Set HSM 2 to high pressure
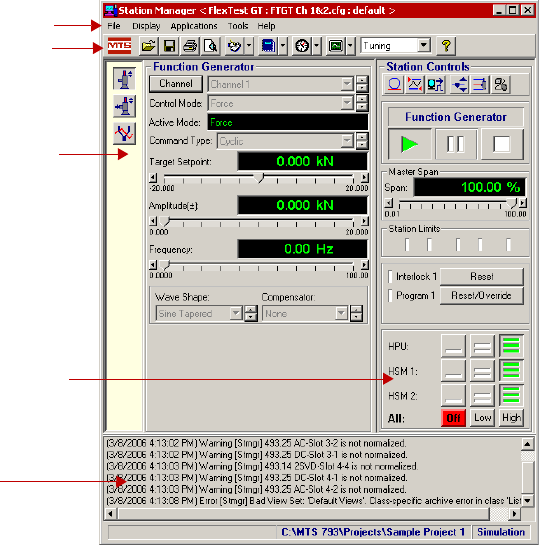Image resolution: width=539 pixels, height=545 pixels. click(511, 395)
